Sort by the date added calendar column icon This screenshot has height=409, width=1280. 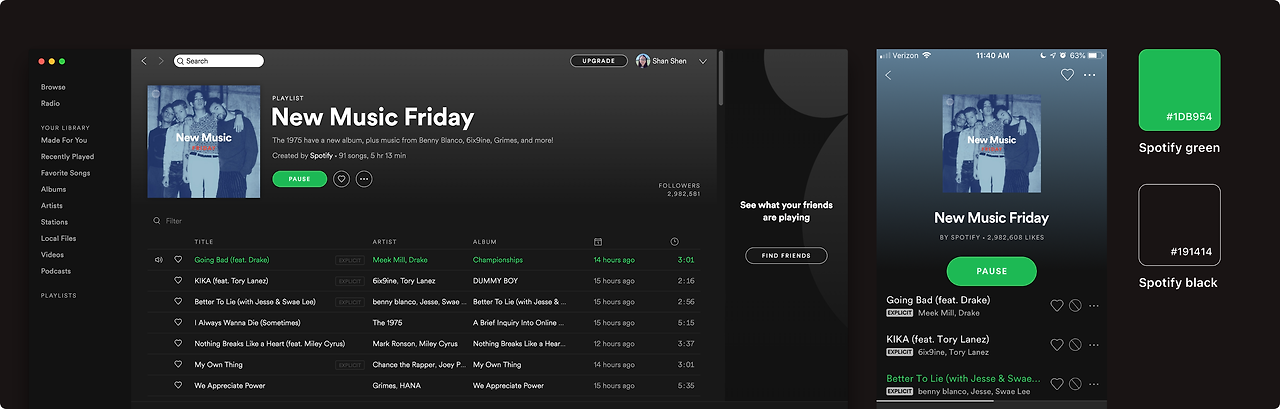pyautogui.click(x=598, y=242)
